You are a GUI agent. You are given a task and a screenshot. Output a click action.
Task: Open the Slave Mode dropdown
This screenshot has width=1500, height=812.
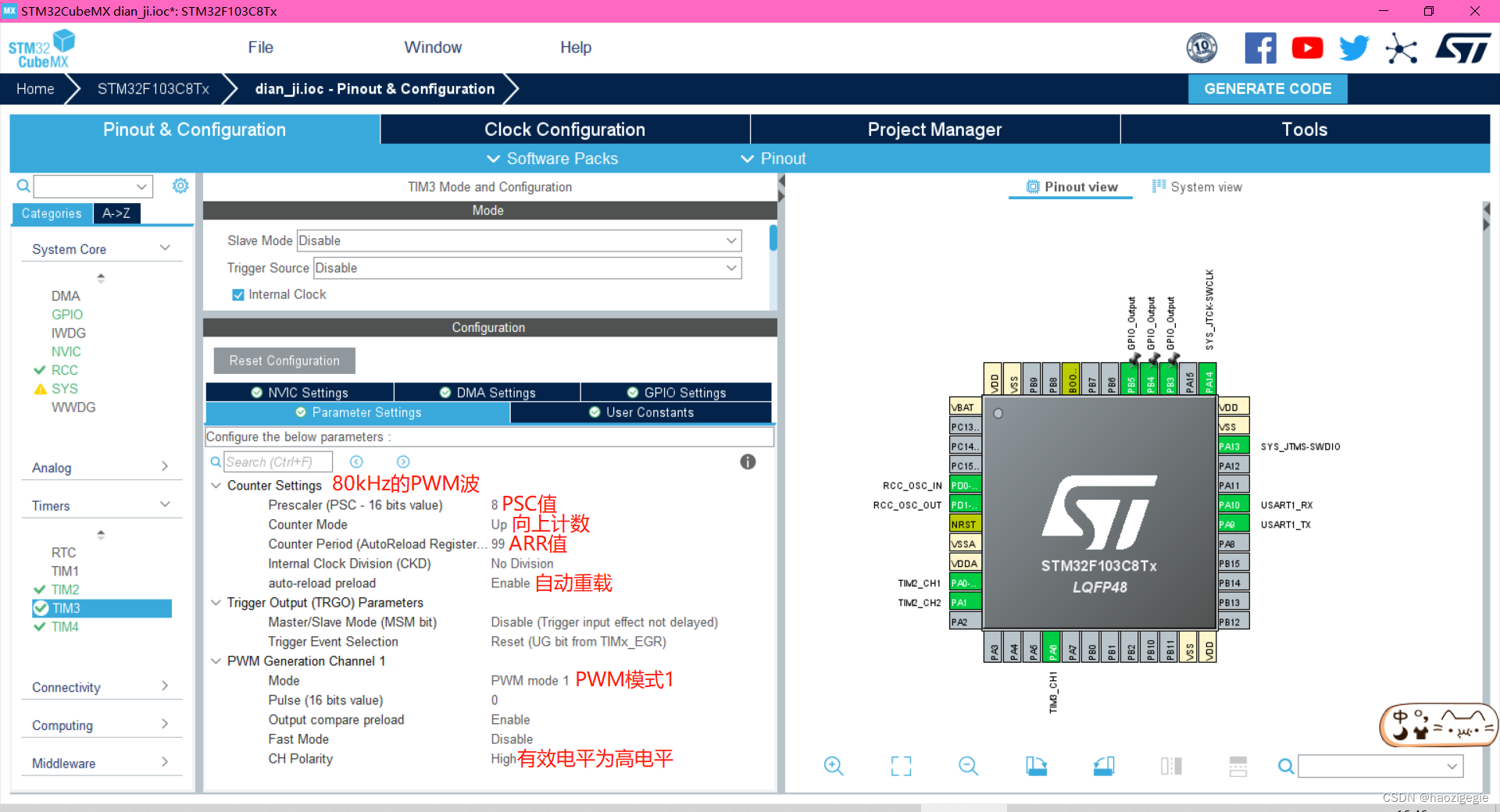pos(519,240)
